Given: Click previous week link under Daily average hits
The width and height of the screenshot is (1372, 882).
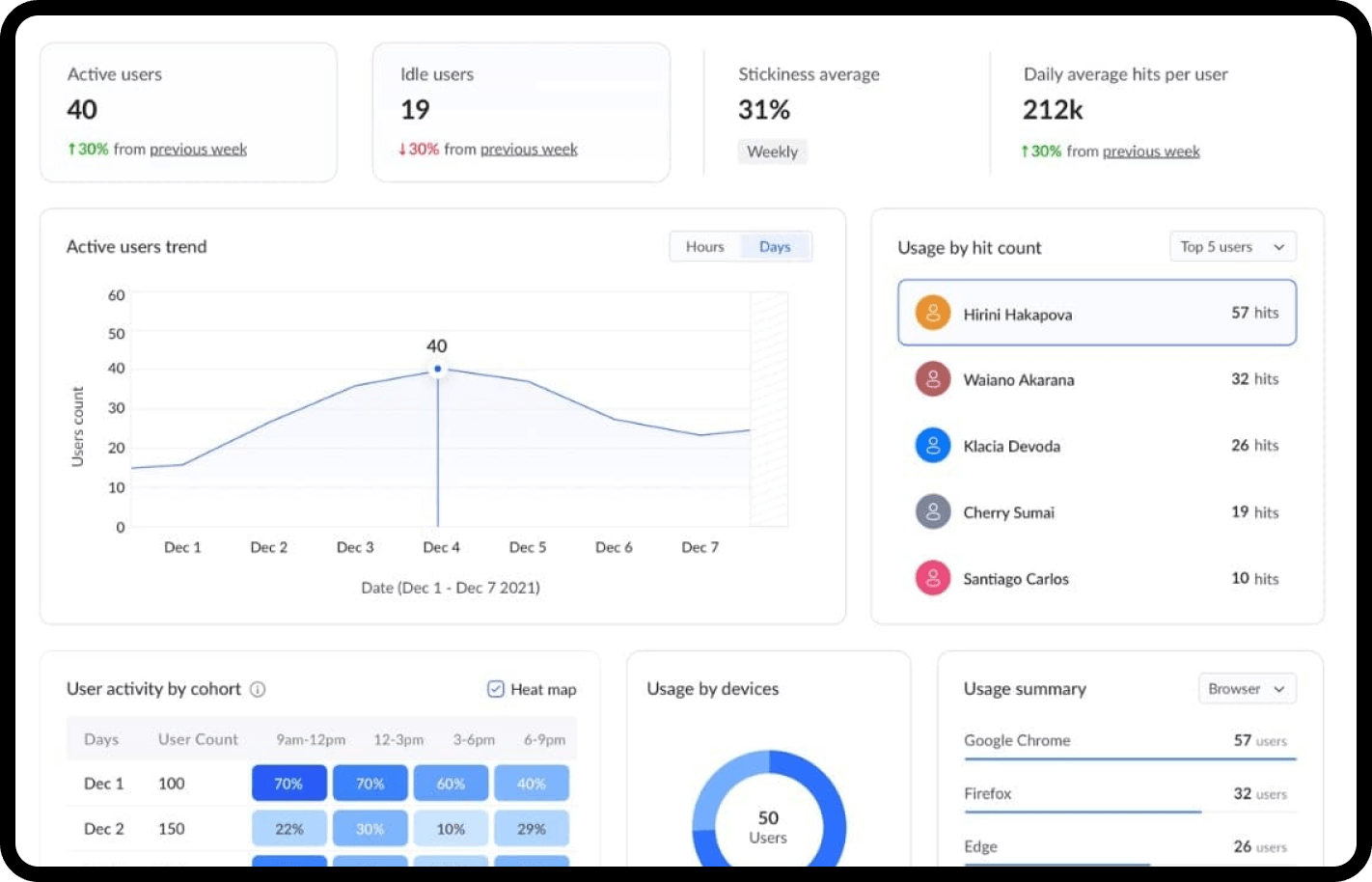Looking at the screenshot, I should point(1151,152).
